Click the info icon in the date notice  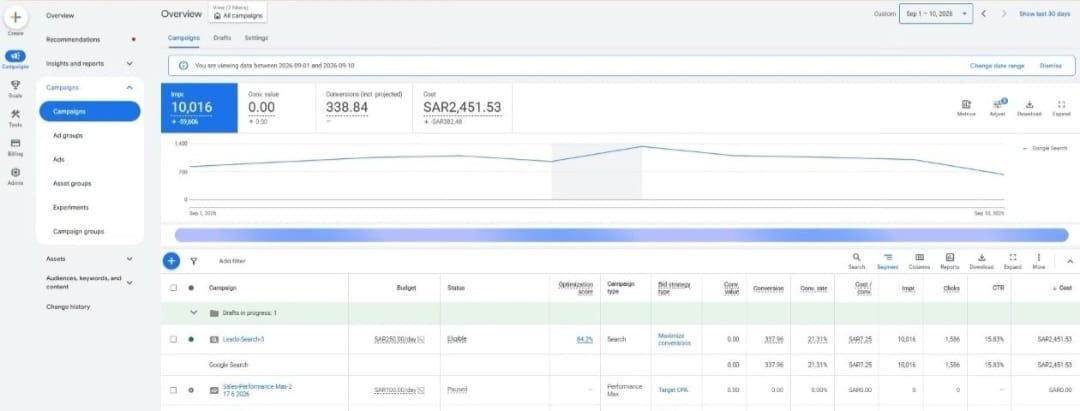[x=183, y=65]
